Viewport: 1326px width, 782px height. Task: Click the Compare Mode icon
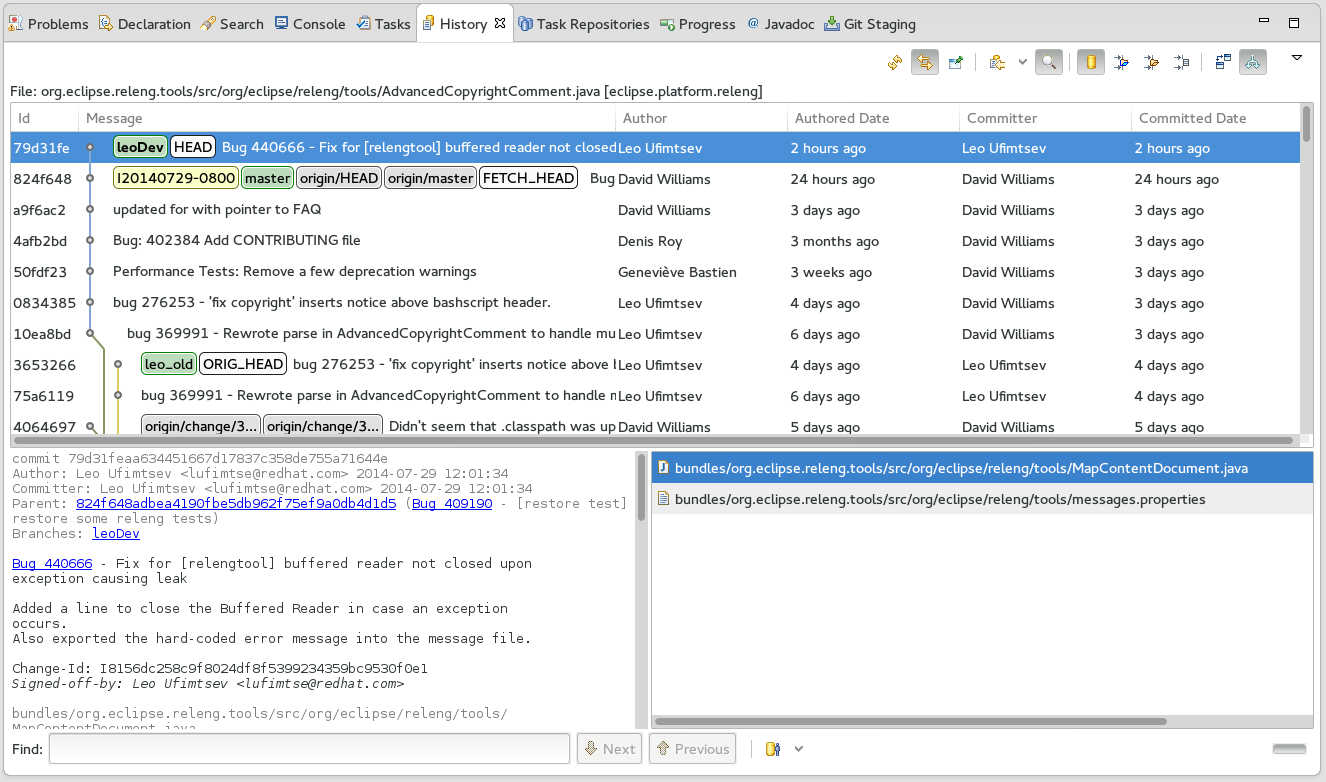[x=1223, y=63]
